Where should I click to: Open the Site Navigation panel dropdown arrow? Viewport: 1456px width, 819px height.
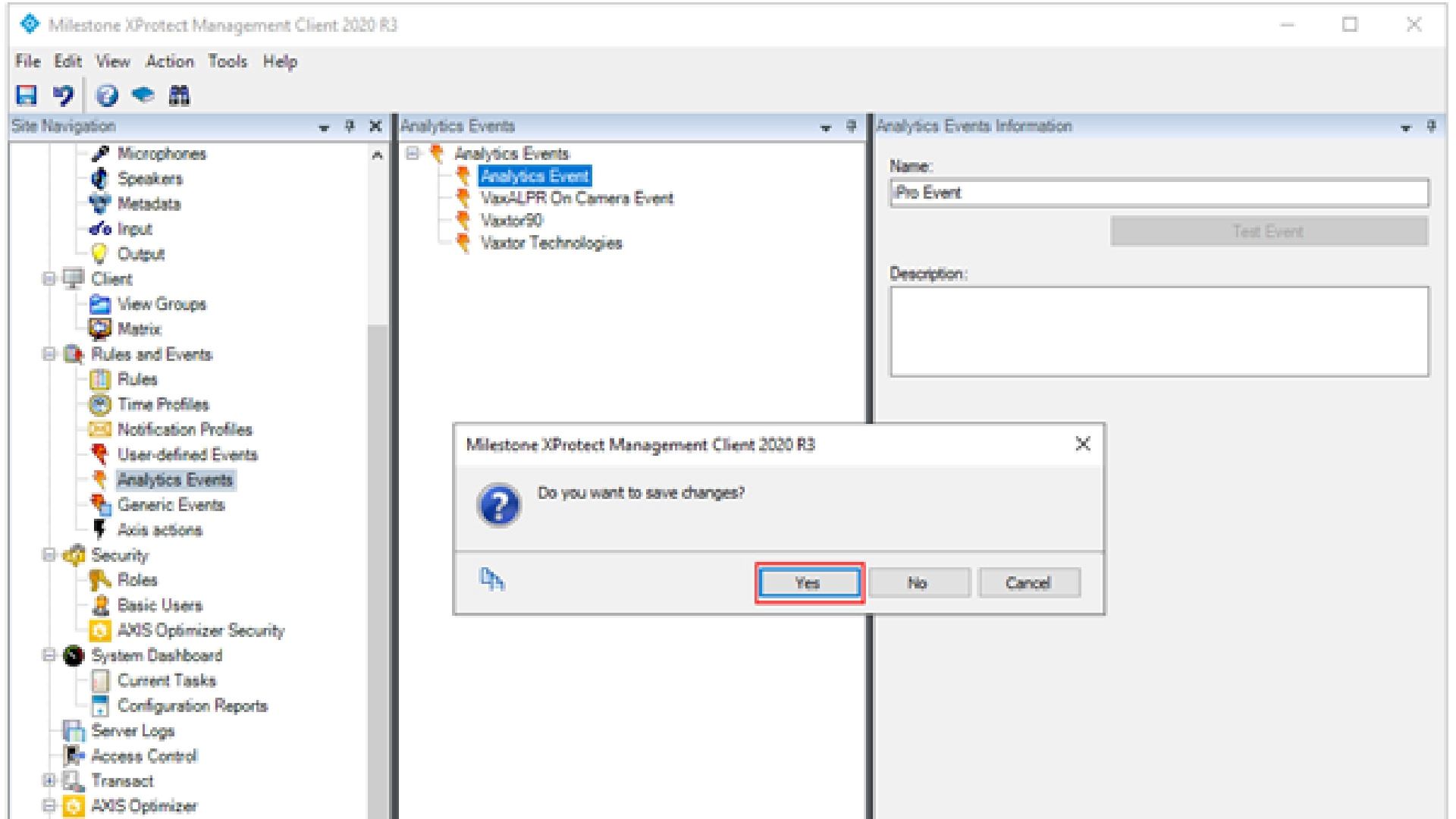[325, 127]
